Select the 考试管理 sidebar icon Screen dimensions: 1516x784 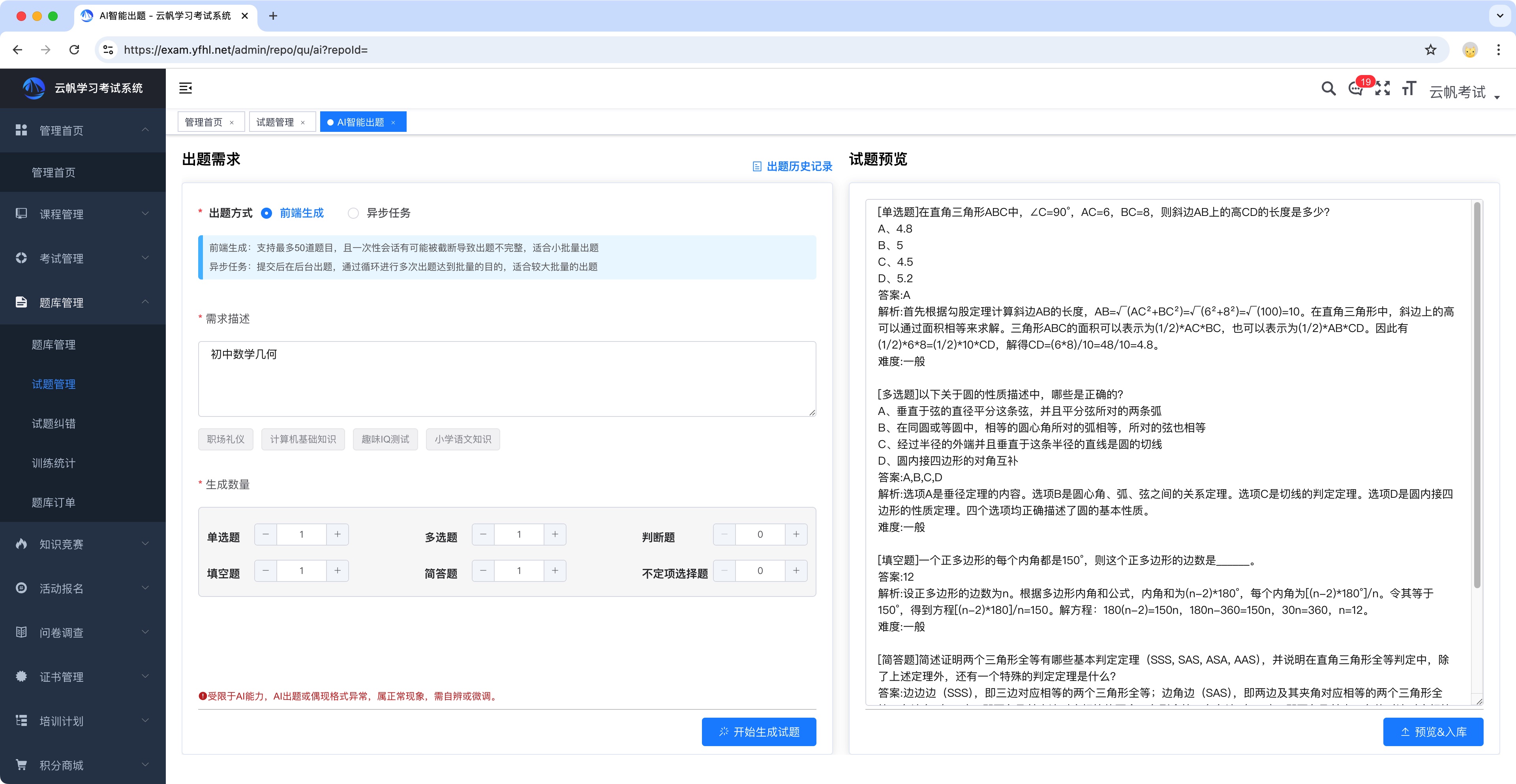21,258
